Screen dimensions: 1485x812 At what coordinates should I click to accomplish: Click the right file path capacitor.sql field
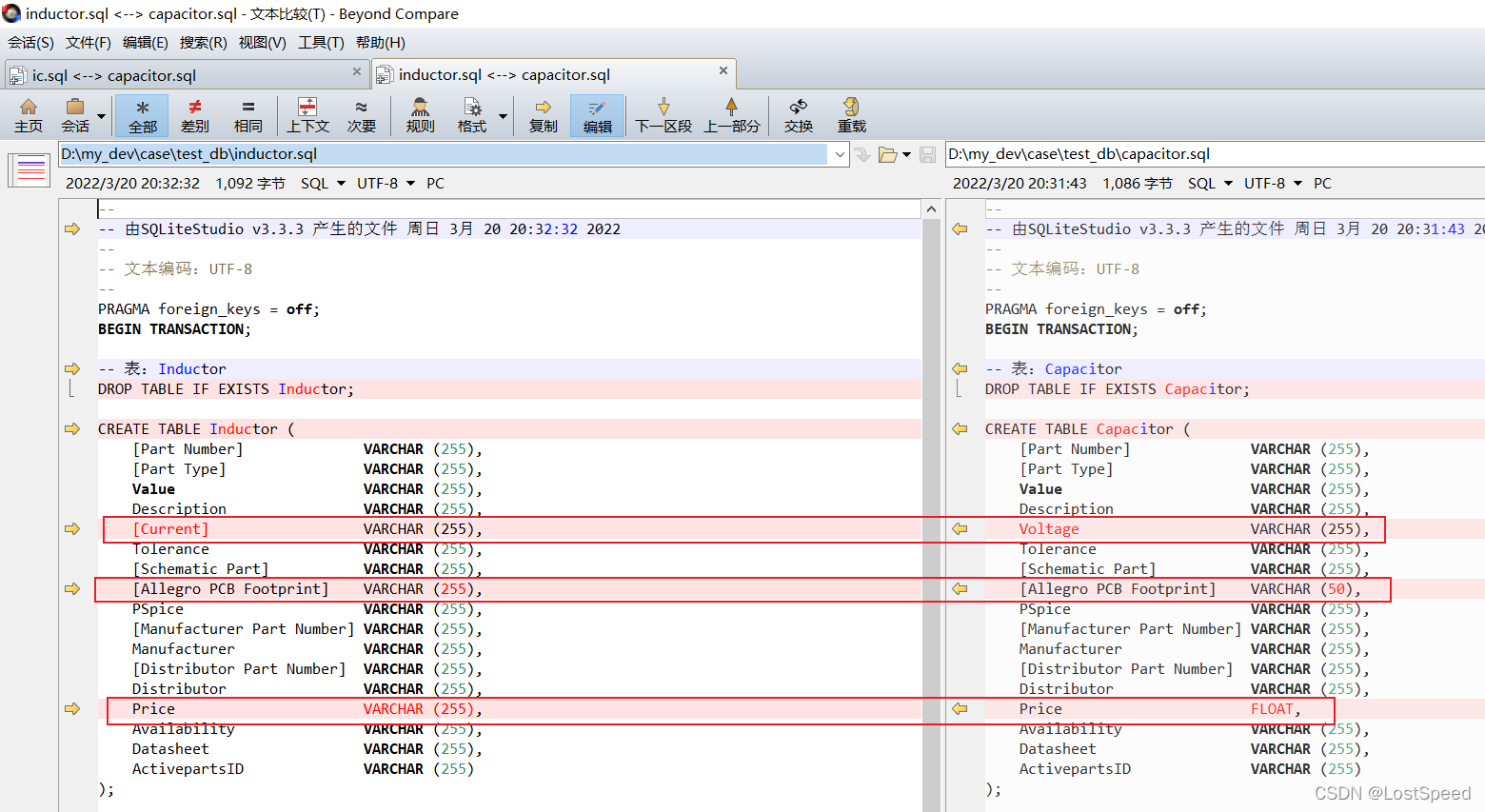point(1216,154)
